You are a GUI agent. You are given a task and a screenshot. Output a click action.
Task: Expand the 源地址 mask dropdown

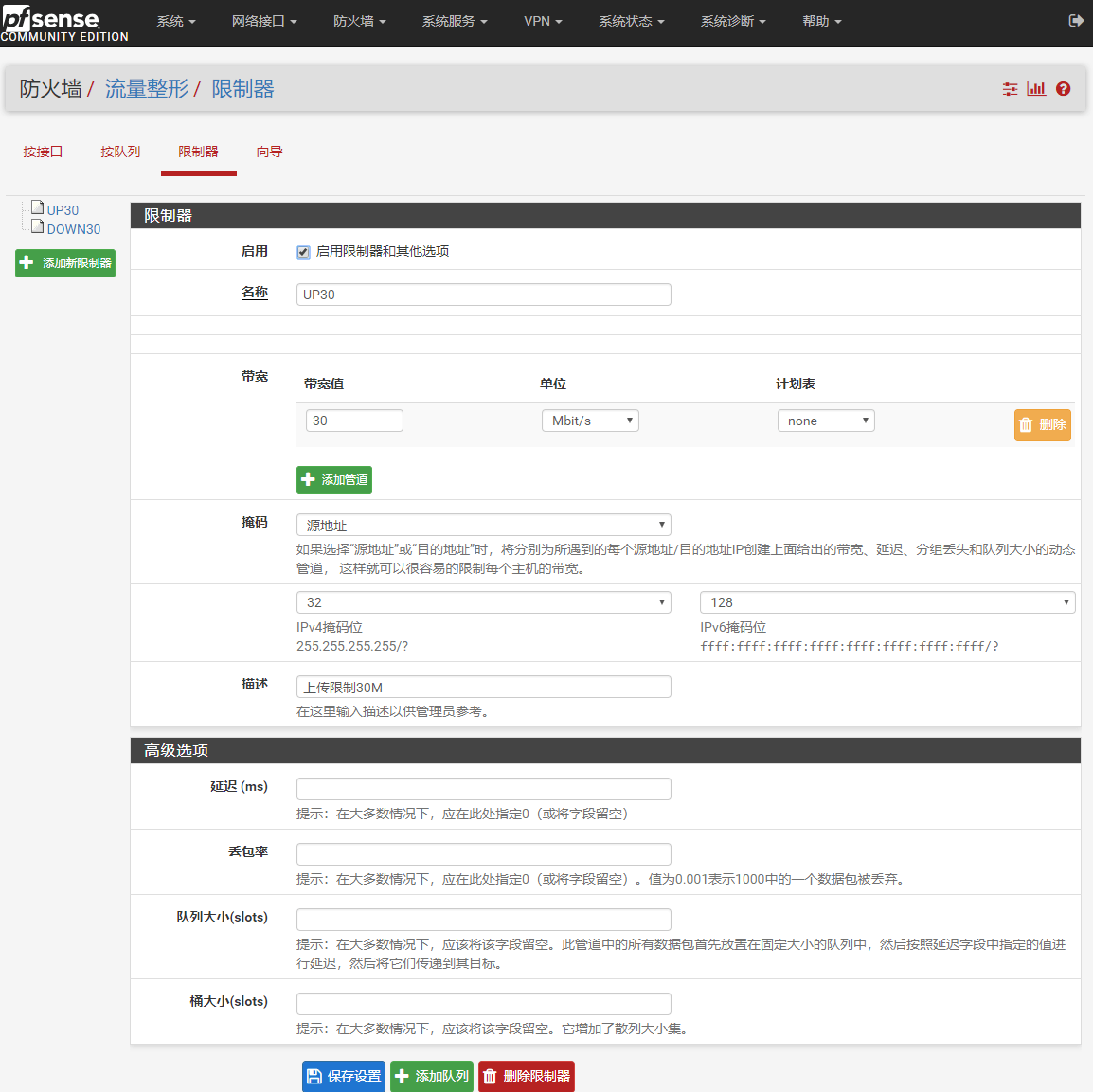483,525
